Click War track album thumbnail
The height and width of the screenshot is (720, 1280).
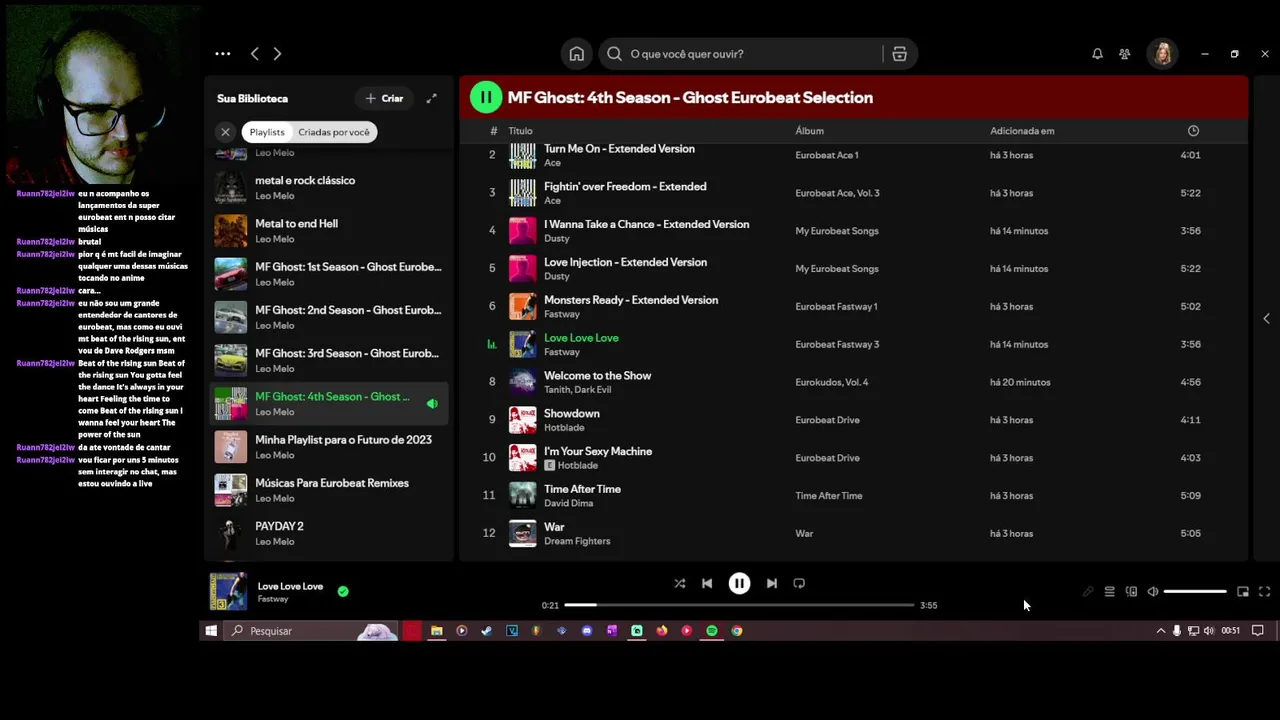pos(522,533)
